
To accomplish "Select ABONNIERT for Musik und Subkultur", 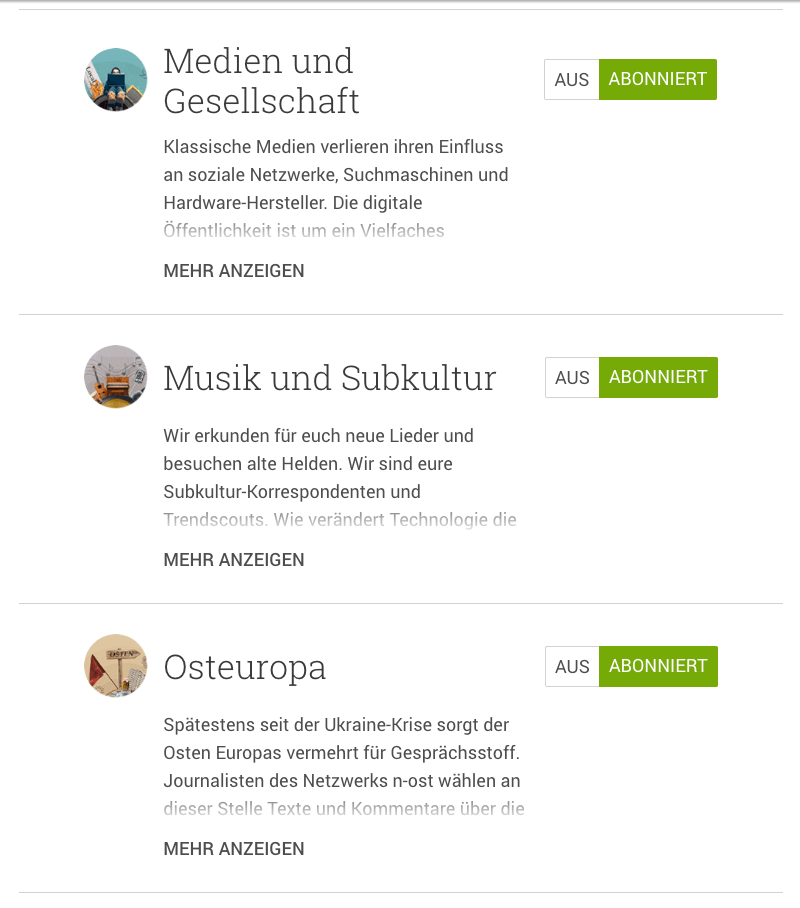I will (659, 378).
